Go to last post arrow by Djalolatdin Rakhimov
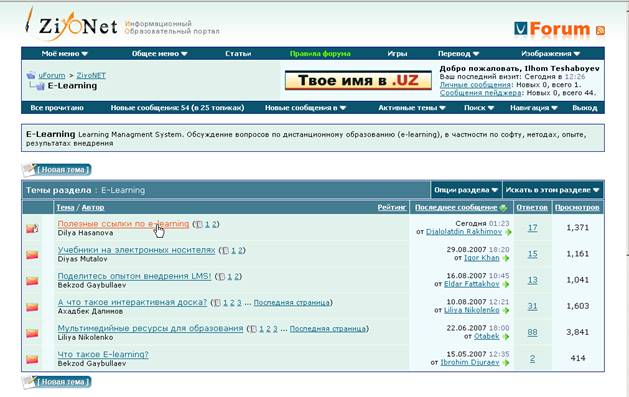Screen dimensions: 629x397 [x=508, y=232]
